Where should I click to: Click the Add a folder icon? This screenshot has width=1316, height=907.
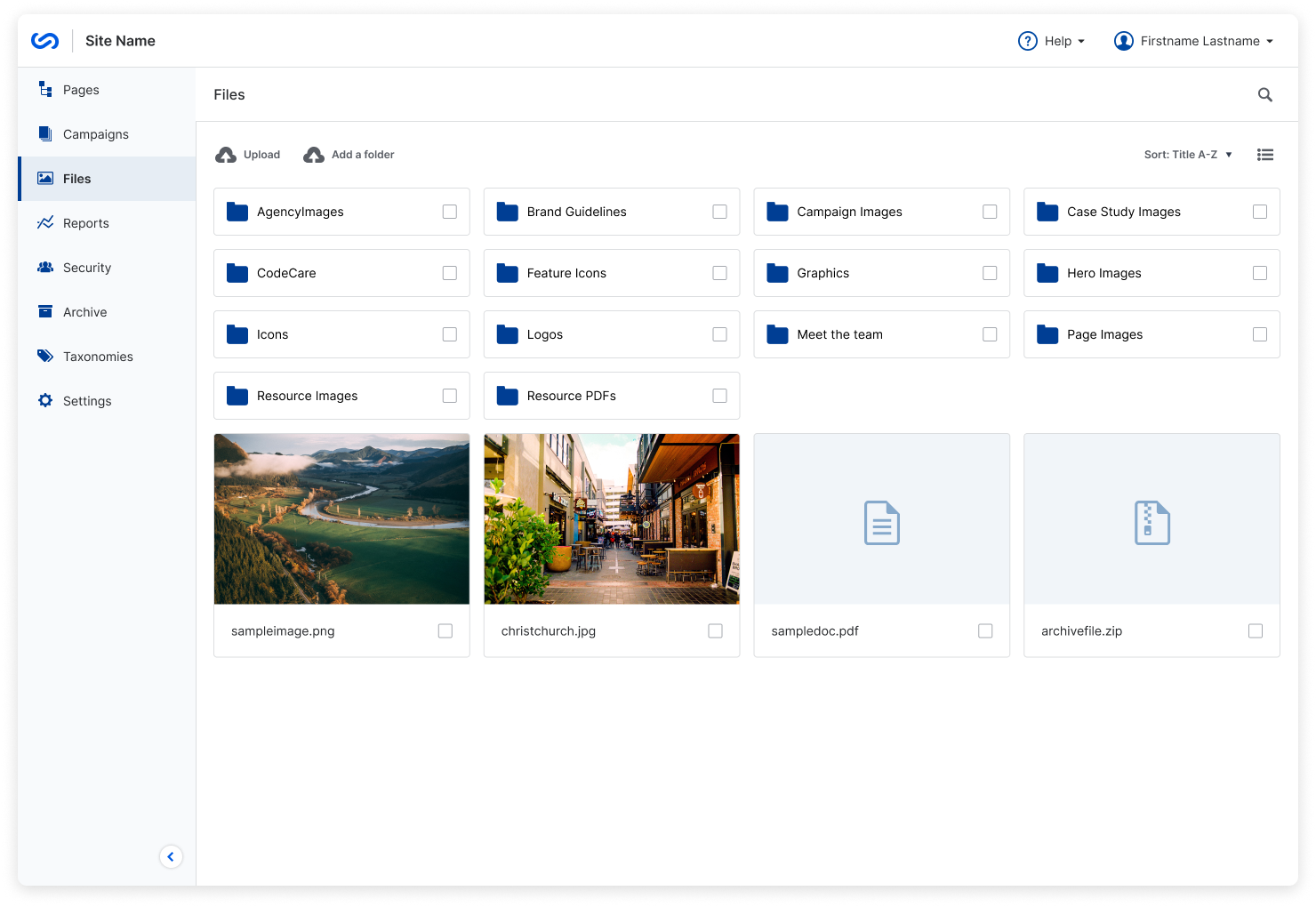pos(314,155)
